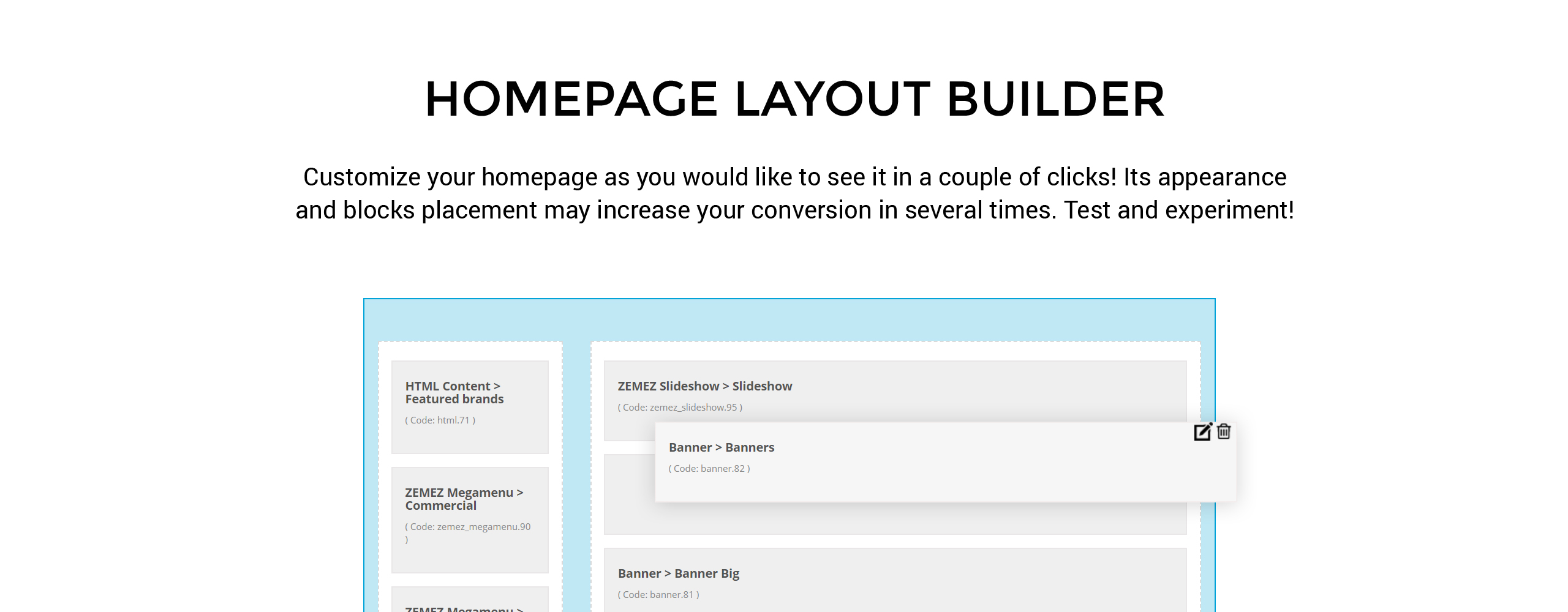The height and width of the screenshot is (612, 1568).
Task: Click the text "( Code: zemez_megamenu.90"
Action: click(x=468, y=527)
